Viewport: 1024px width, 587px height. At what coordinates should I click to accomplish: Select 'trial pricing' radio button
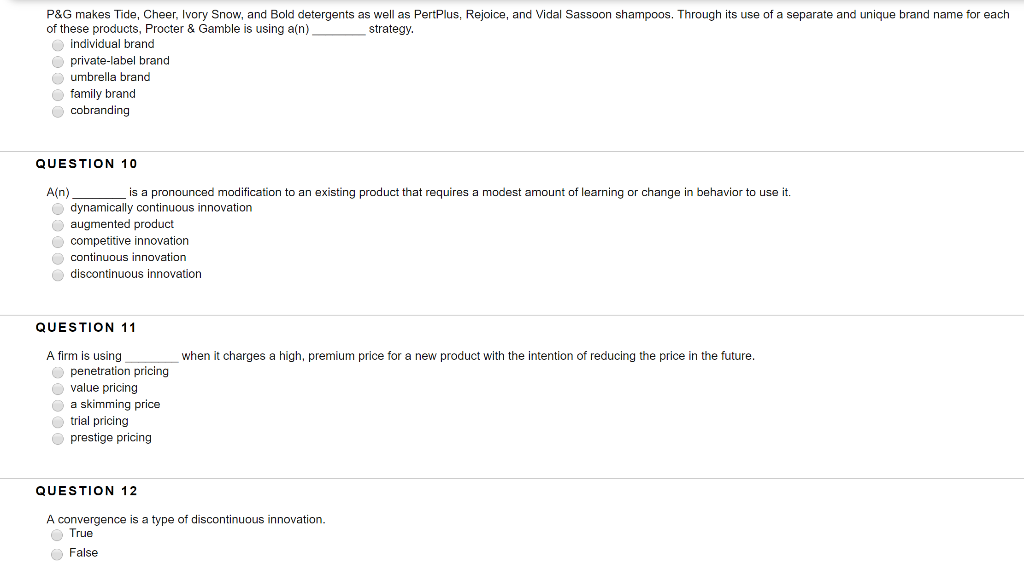pos(58,422)
